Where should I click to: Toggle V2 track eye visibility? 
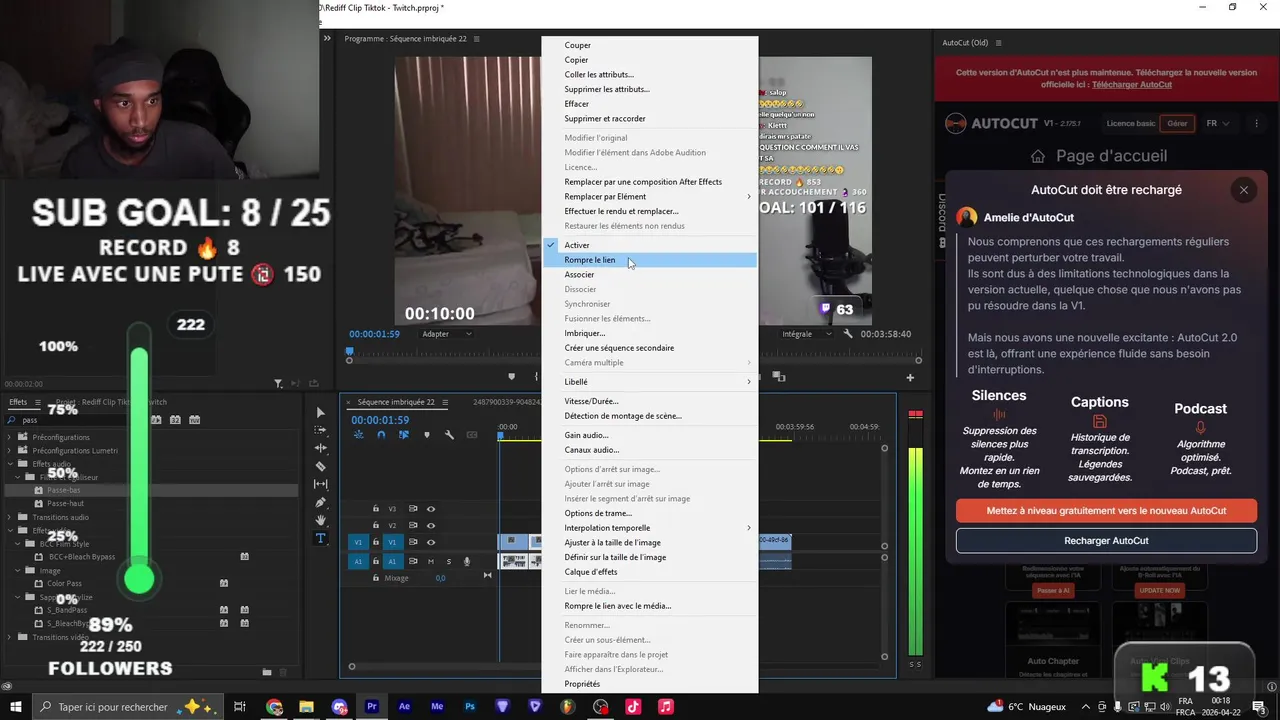431,525
